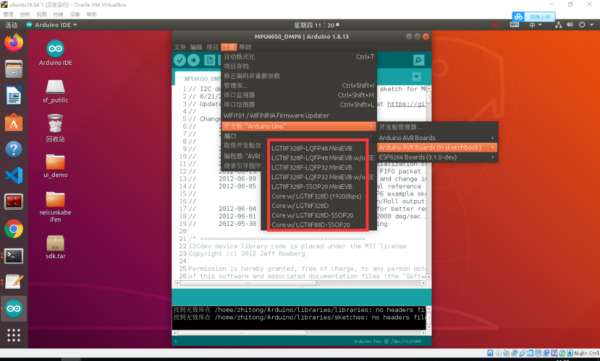Screen dimensions: 600x361
Task: Launch LibreOffice Writer from the dock
Action: point(14,96)
